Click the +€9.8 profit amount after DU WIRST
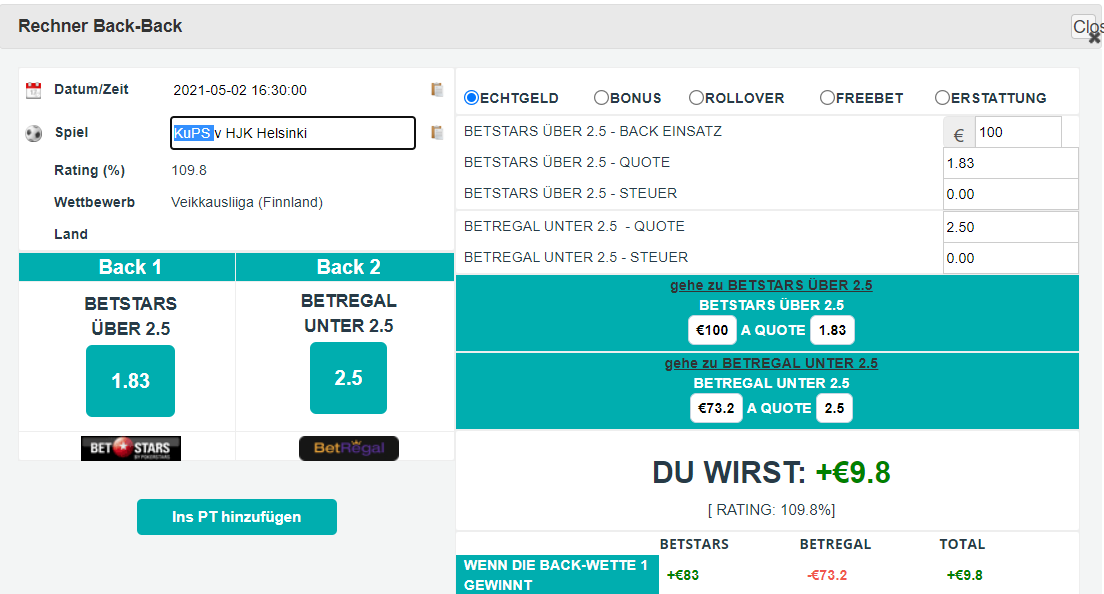This screenshot has width=1104, height=594. (x=853, y=472)
